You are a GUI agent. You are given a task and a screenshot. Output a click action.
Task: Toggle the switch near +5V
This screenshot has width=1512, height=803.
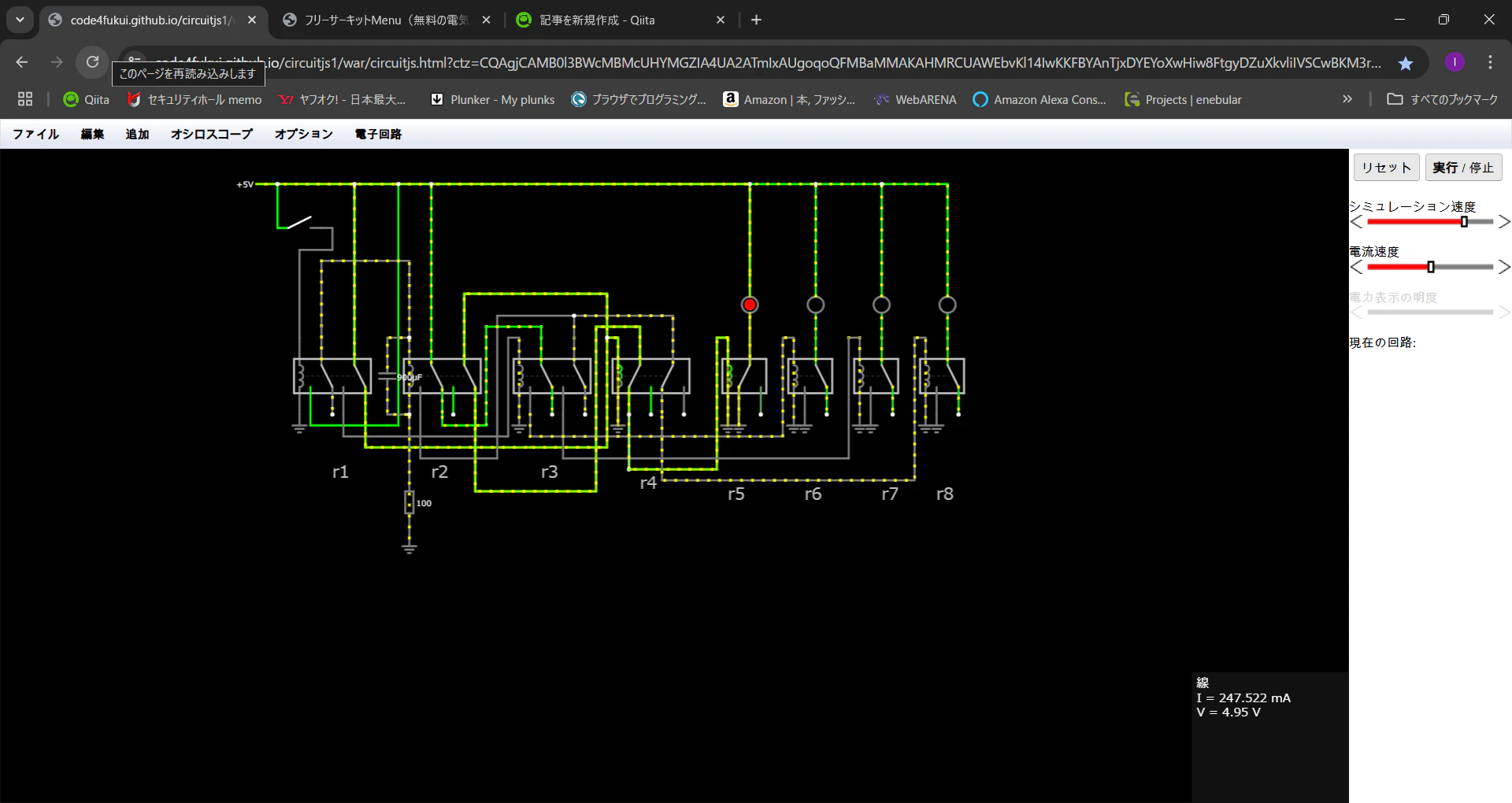click(299, 223)
